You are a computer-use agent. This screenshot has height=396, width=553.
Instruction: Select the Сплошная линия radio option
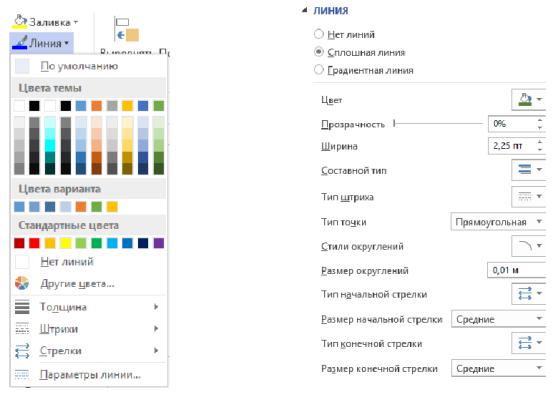coord(318,52)
